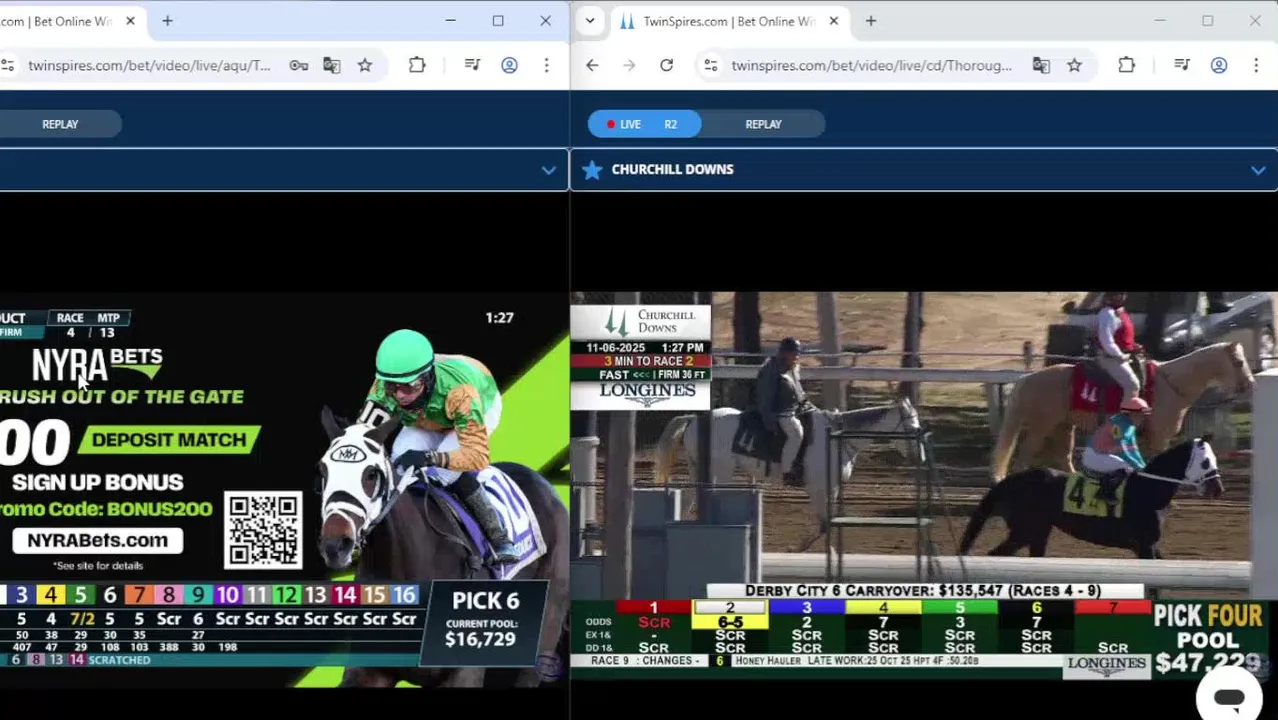This screenshot has width=1278, height=720.
Task: Open the chat bubble widget
Action: (x=1228, y=698)
